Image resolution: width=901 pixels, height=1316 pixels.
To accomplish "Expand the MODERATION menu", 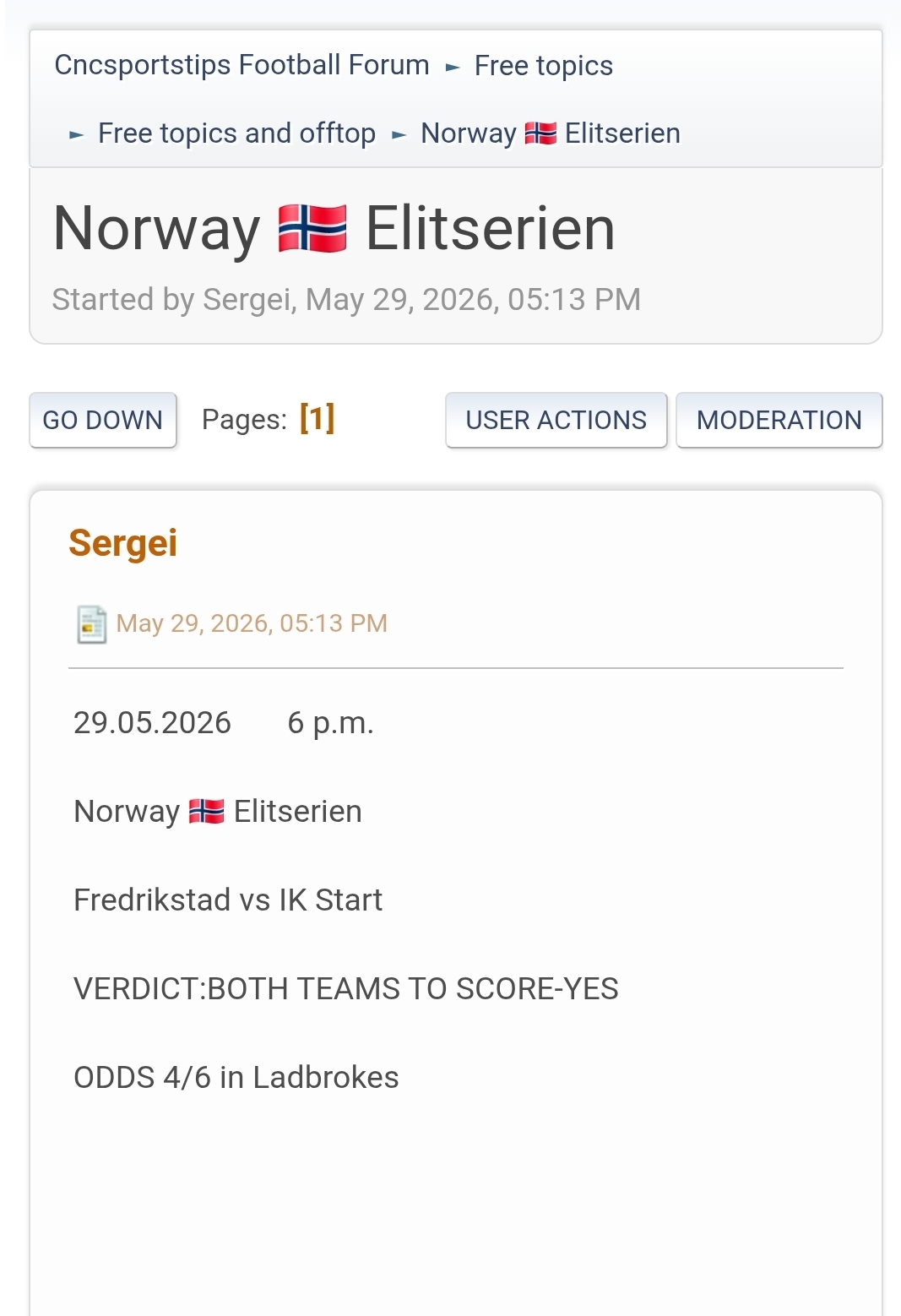I will coord(779,420).
